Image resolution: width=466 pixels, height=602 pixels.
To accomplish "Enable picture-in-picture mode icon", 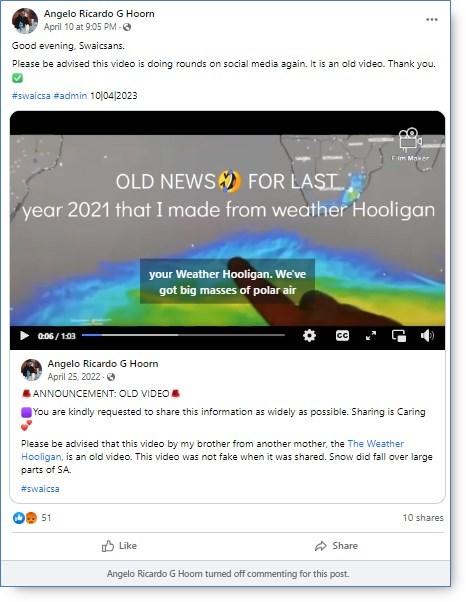I will 399,336.
